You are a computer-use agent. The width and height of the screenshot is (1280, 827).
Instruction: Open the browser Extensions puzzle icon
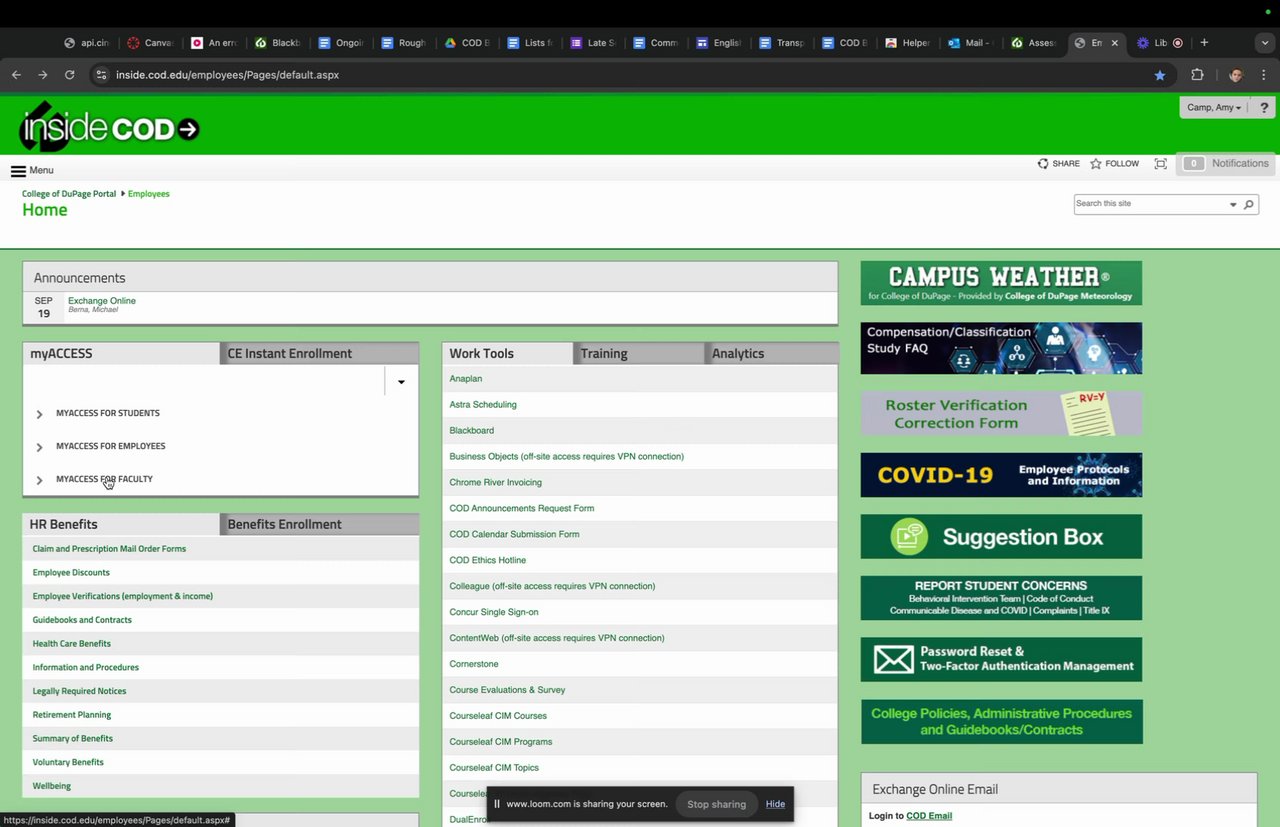pos(1197,75)
